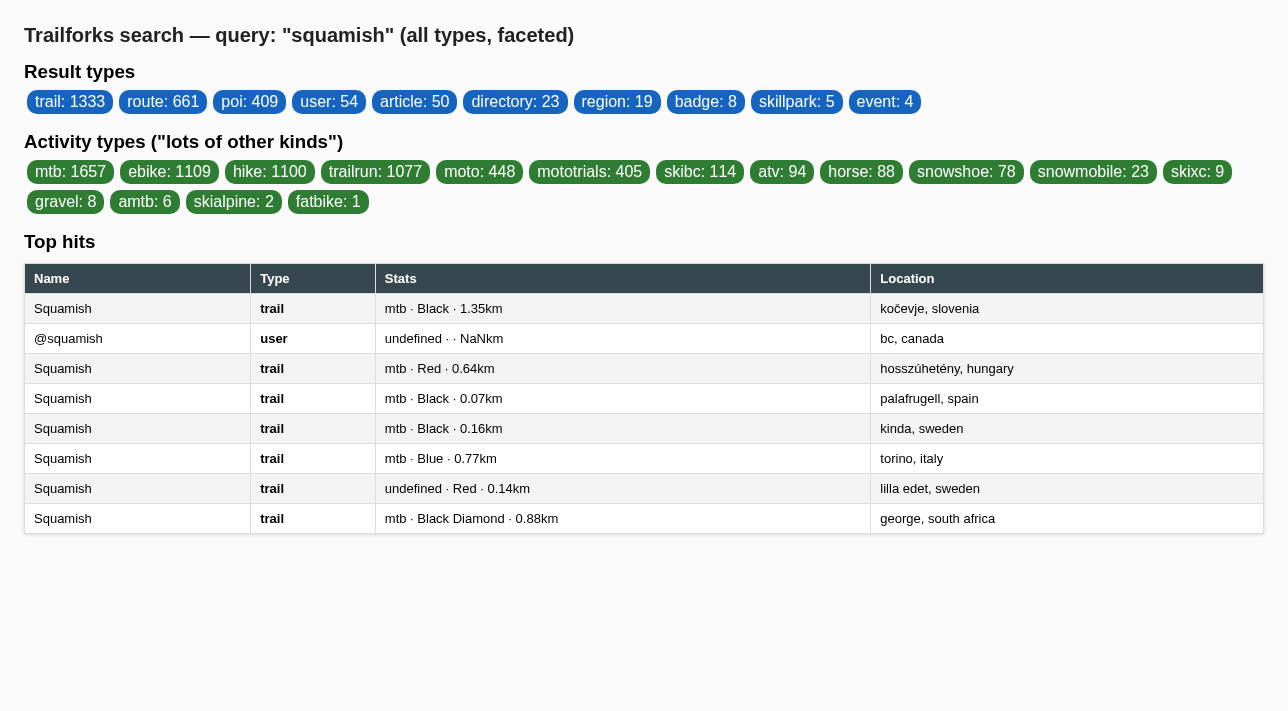Select the 'ebike: 1109' activity badge
This screenshot has height=711, width=1288.
coord(169,172)
